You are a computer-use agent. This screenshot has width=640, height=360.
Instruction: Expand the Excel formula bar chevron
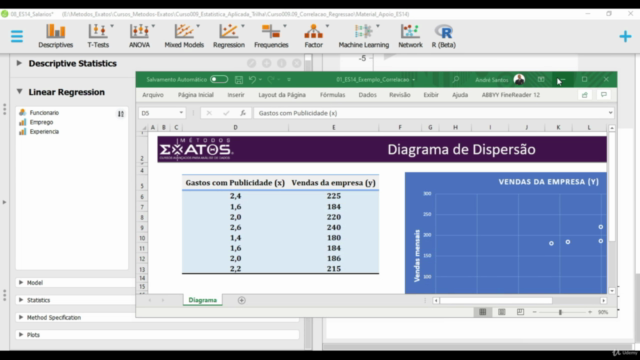coord(610,113)
